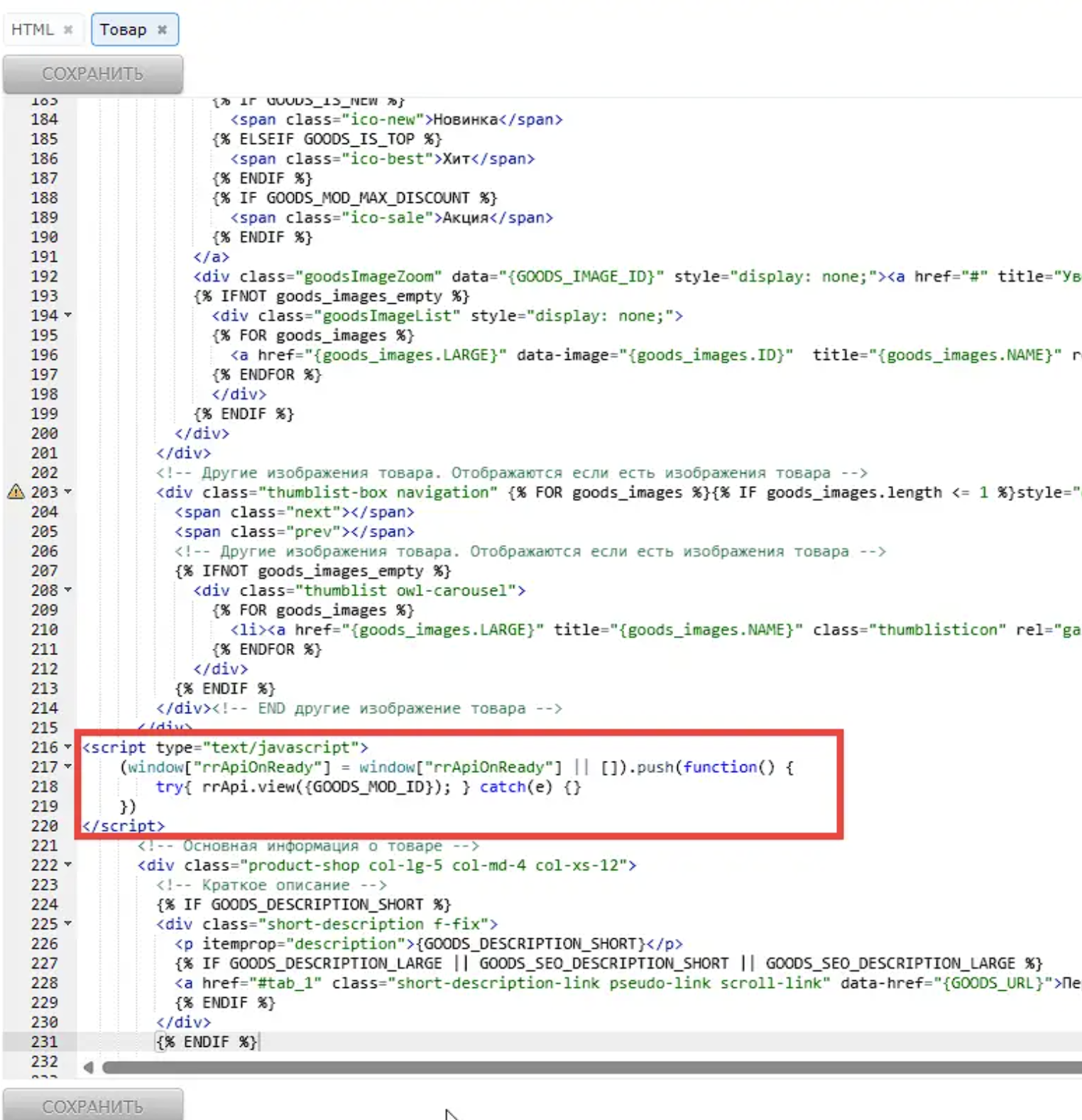Click line number 231 in gutter

44,1042
